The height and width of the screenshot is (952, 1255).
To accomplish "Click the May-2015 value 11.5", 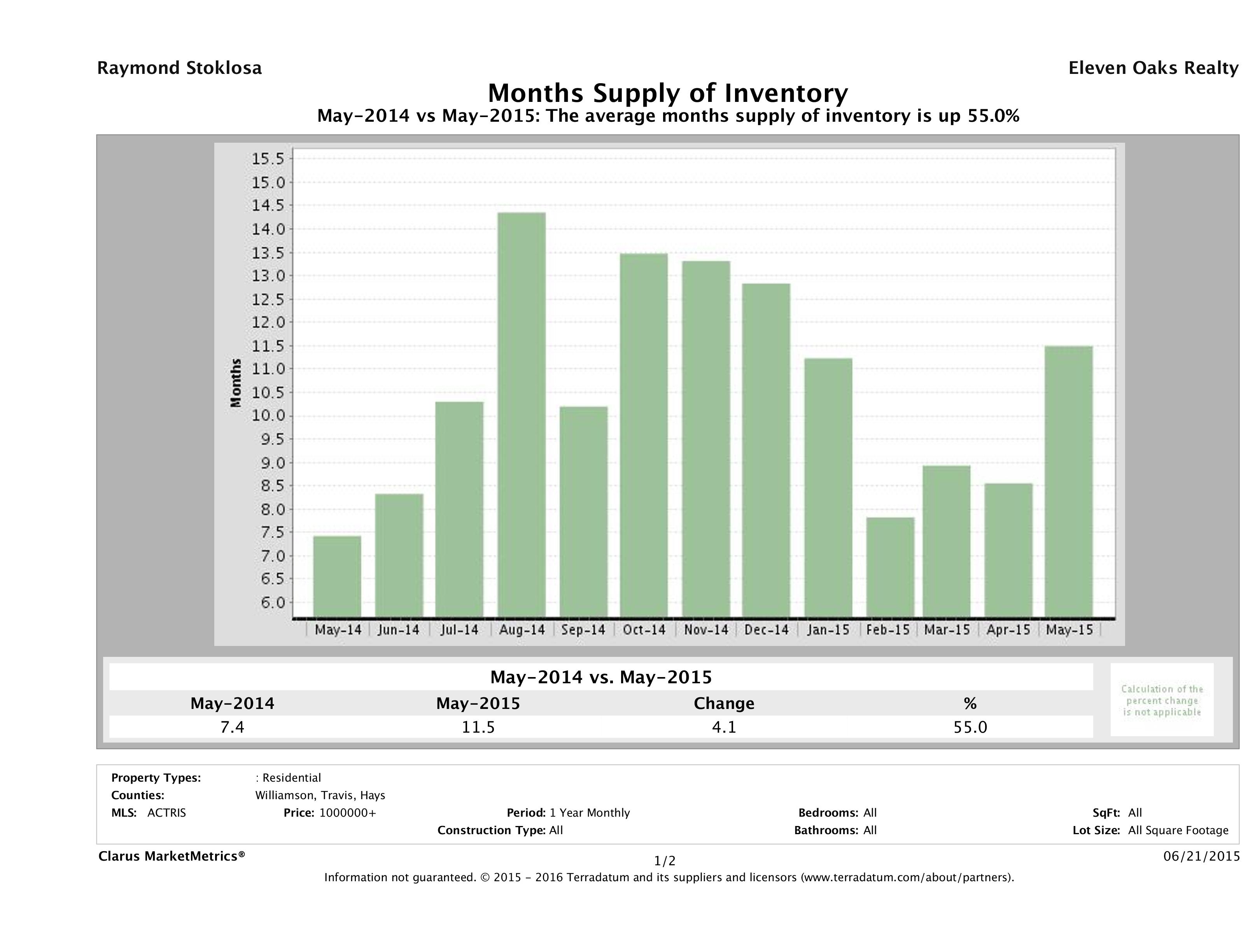I will tap(478, 727).
